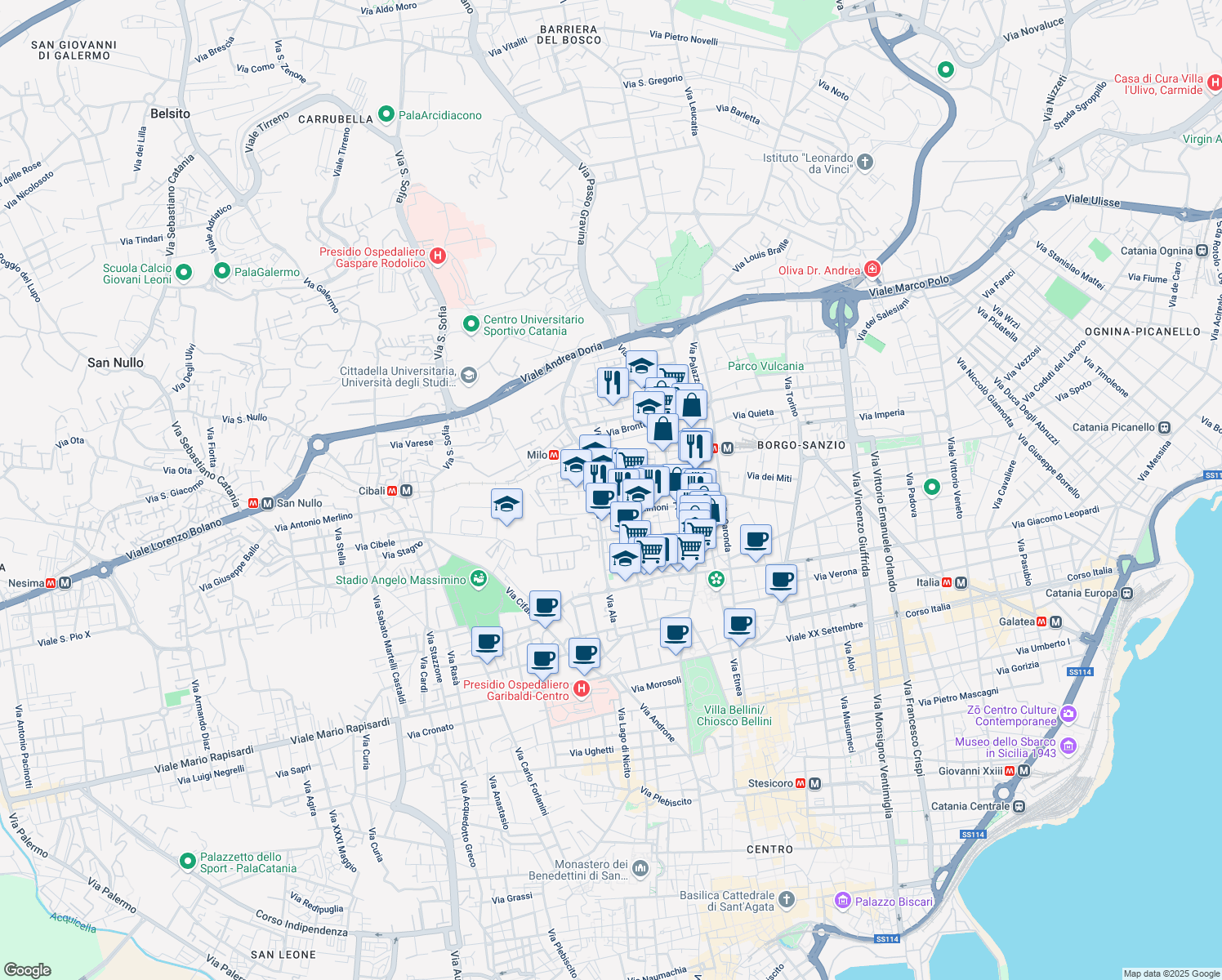Click the Corso Indipendenza road label
This screenshot has width=1222, height=980.
click(301, 924)
